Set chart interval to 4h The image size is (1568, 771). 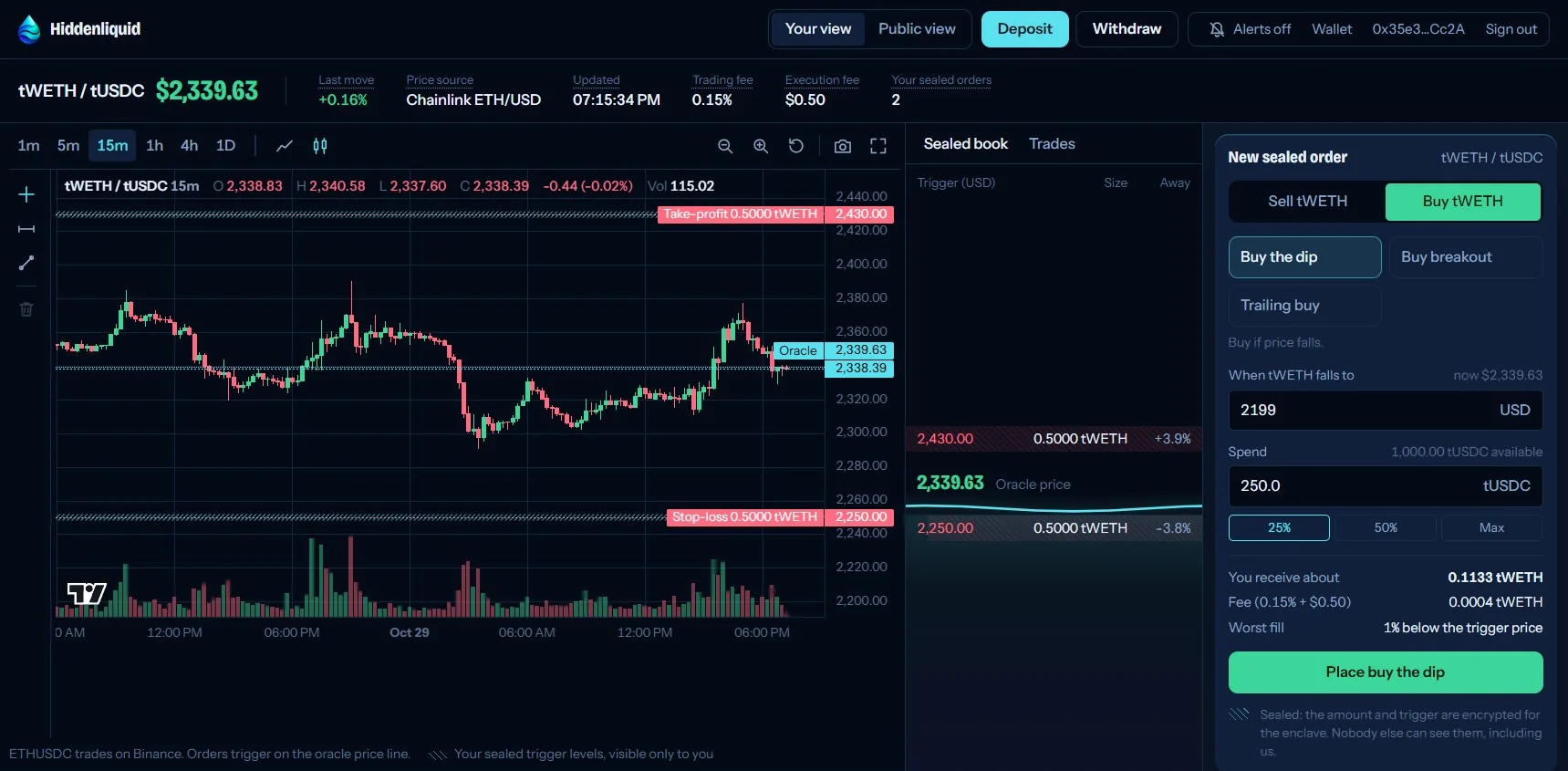click(x=189, y=146)
